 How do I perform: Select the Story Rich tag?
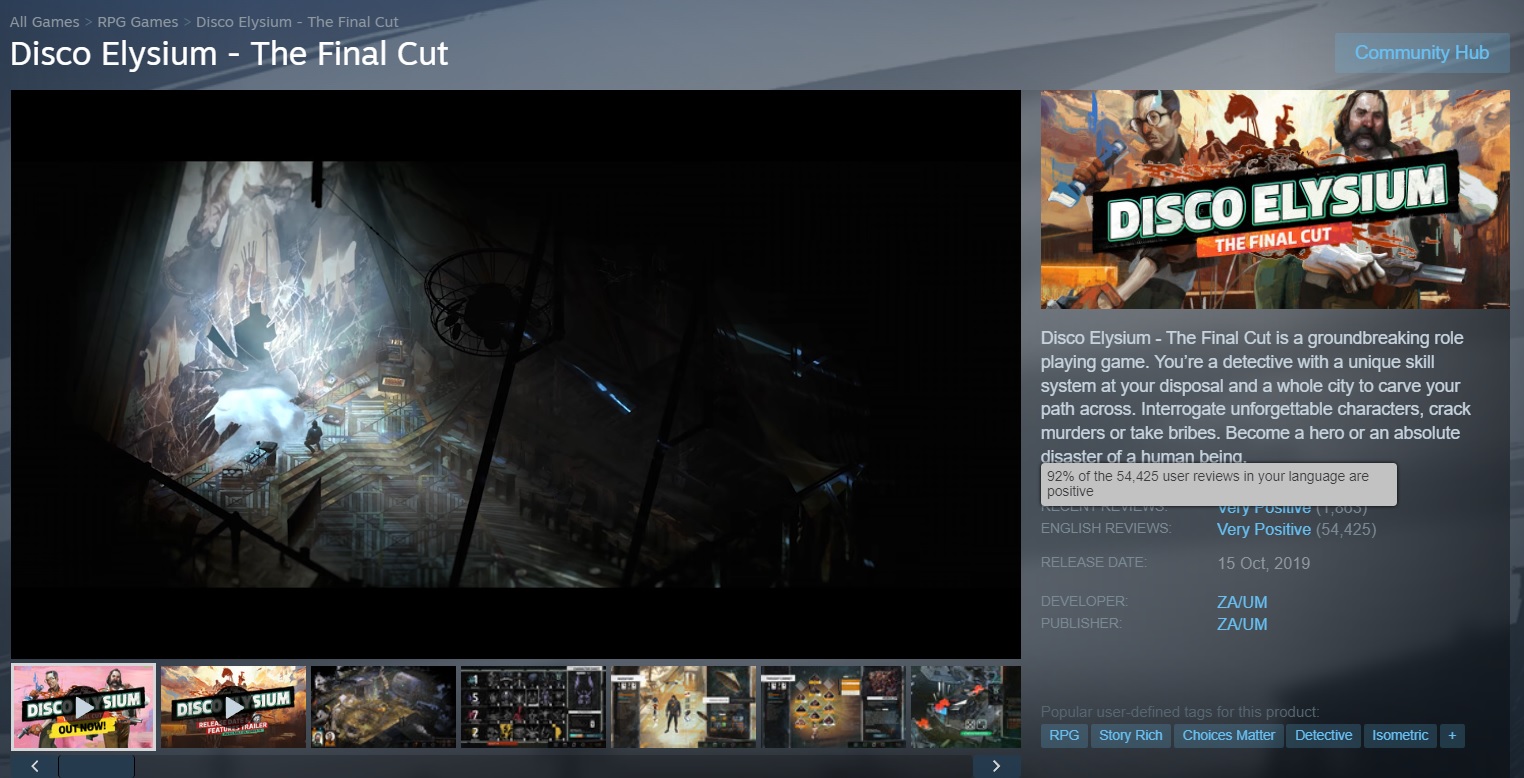pos(1131,735)
